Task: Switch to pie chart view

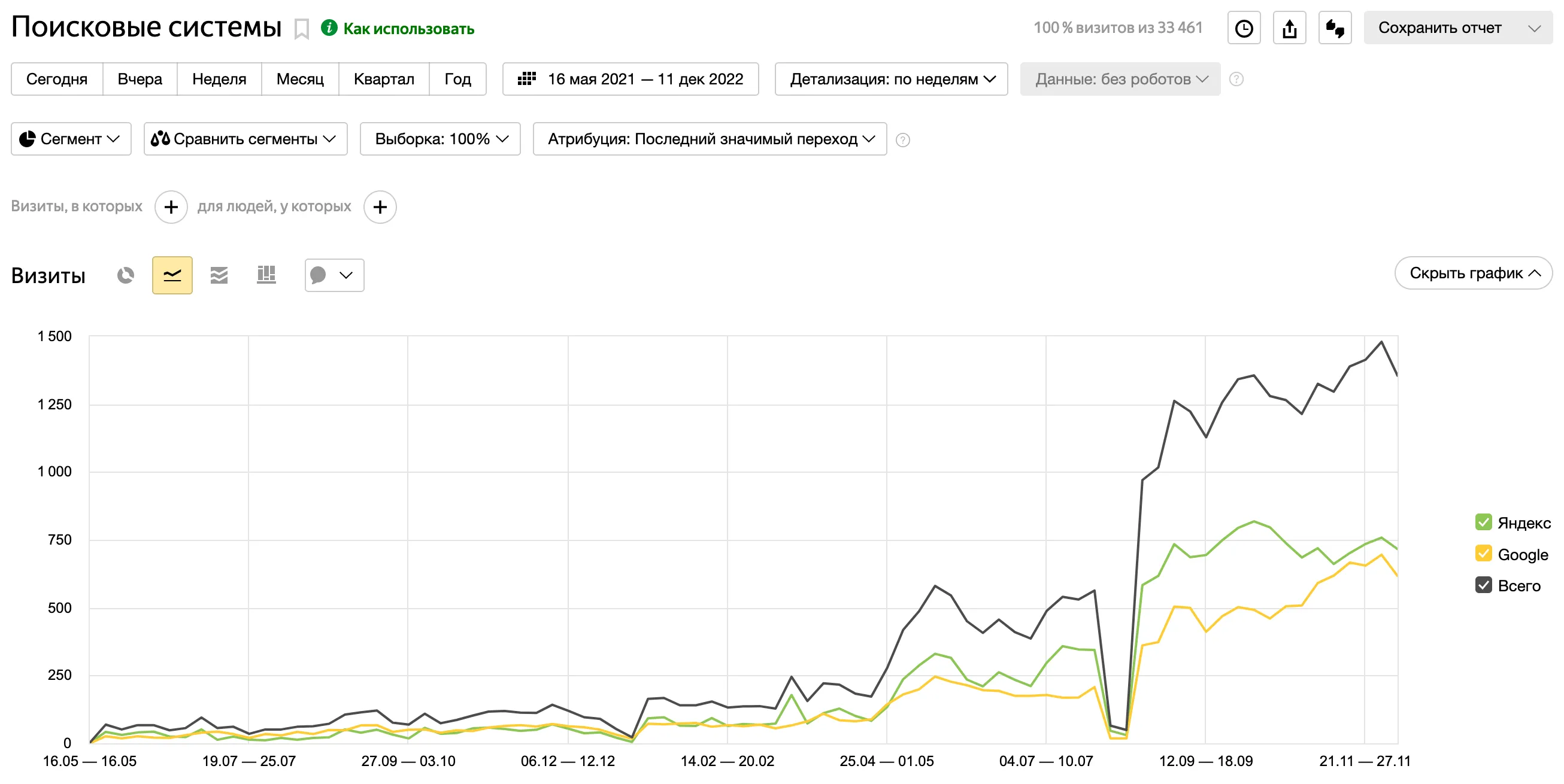Action: tap(126, 275)
